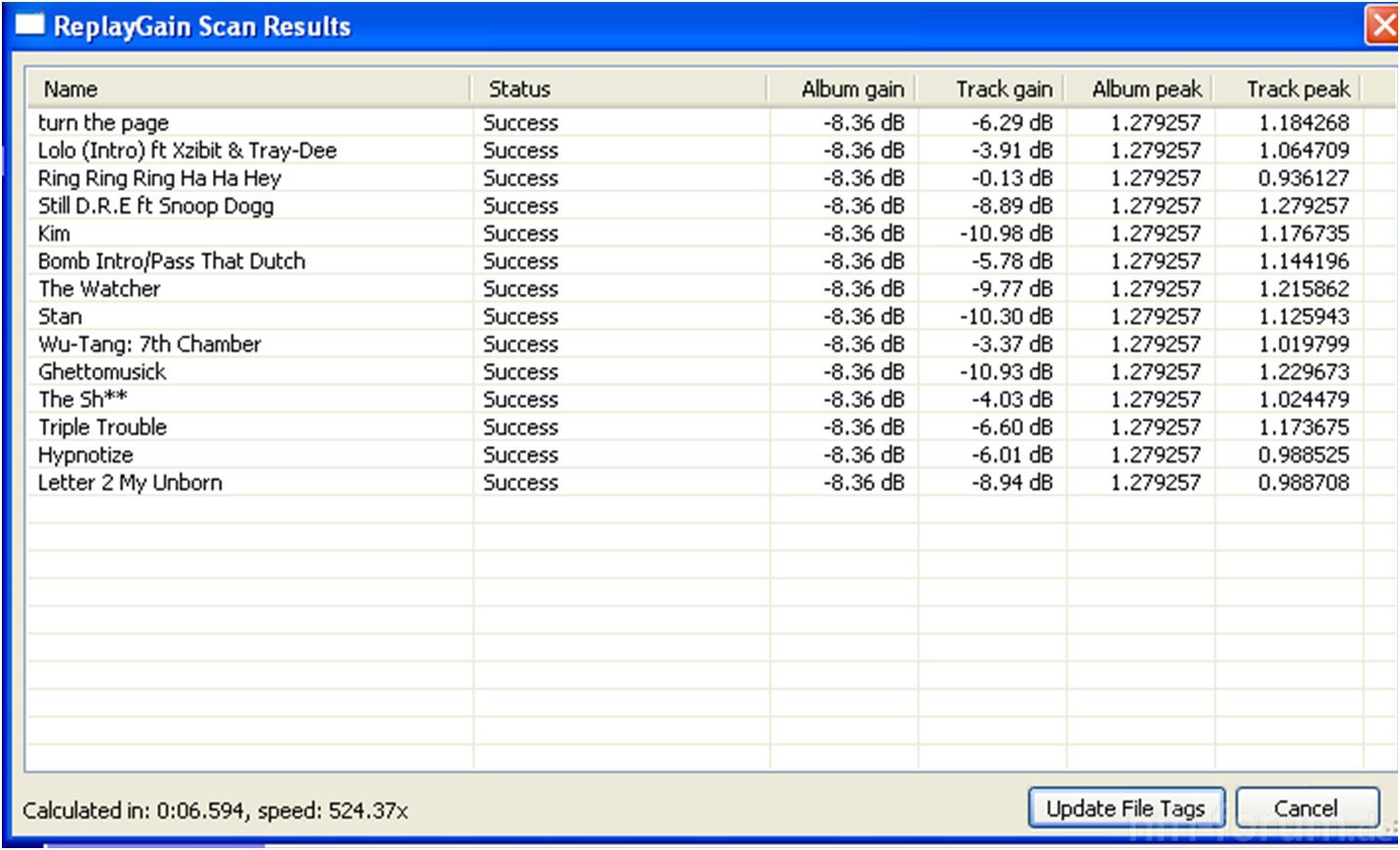Click the Update File Tags button
The image size is (1400, 850).
click(x=1126, y=808)
